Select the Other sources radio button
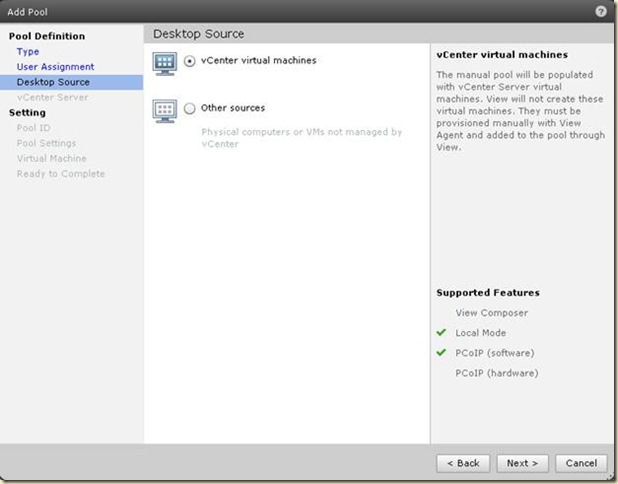The width and height of the screenshot is (618, 484). [190, 109]
